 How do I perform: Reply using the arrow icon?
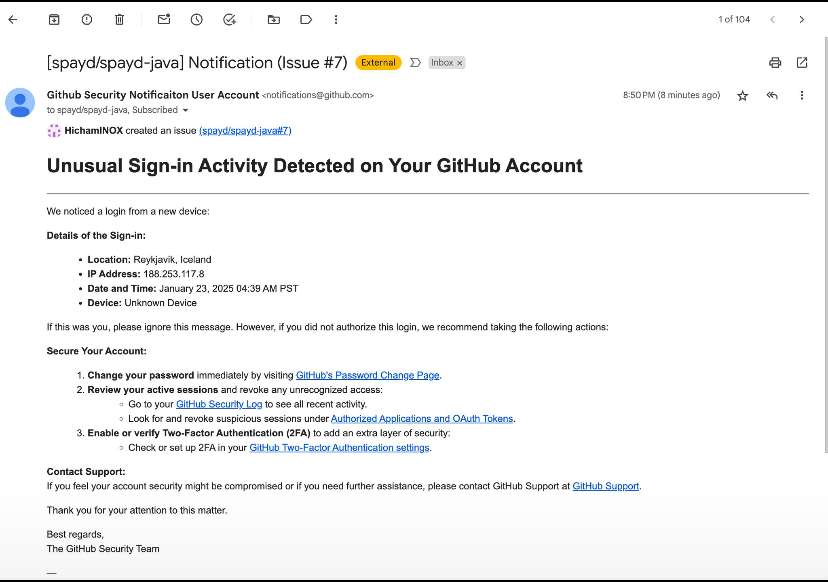click(x=772, y=95)
